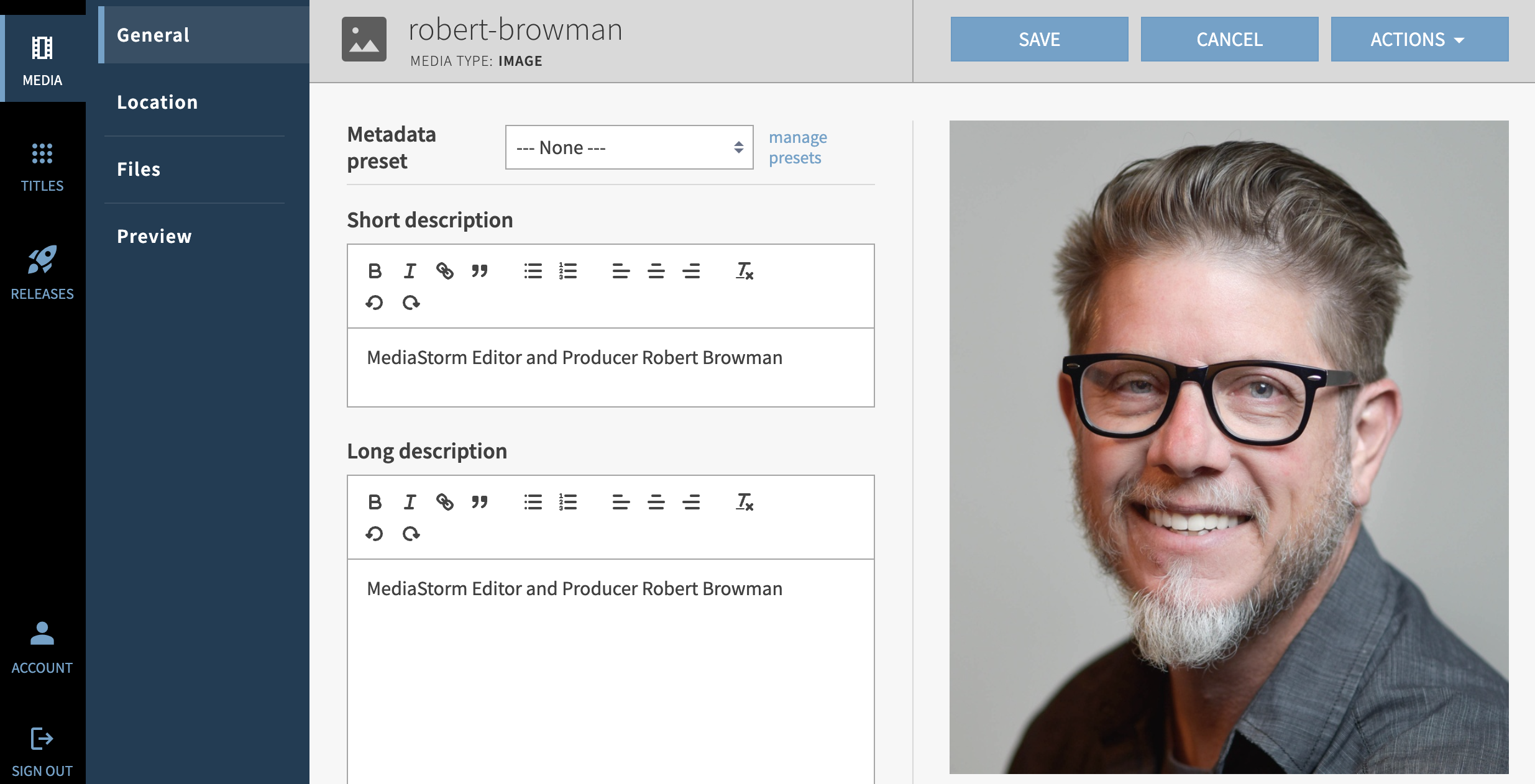The image size is (1535, 784).
Task: Redo change in Long description editor
Action: pos(411,534)
